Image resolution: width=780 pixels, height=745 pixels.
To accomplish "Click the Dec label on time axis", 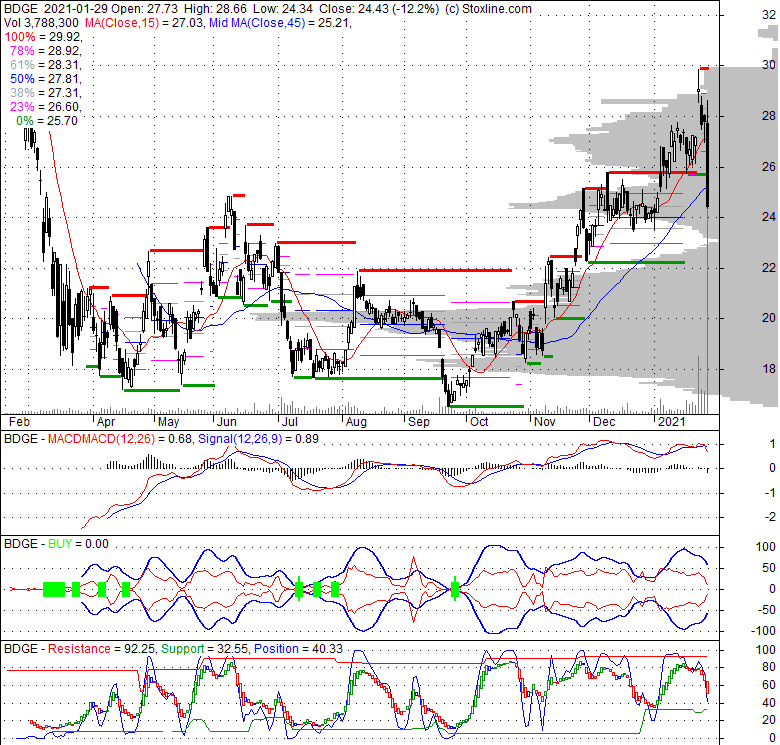I will [604, 422].
